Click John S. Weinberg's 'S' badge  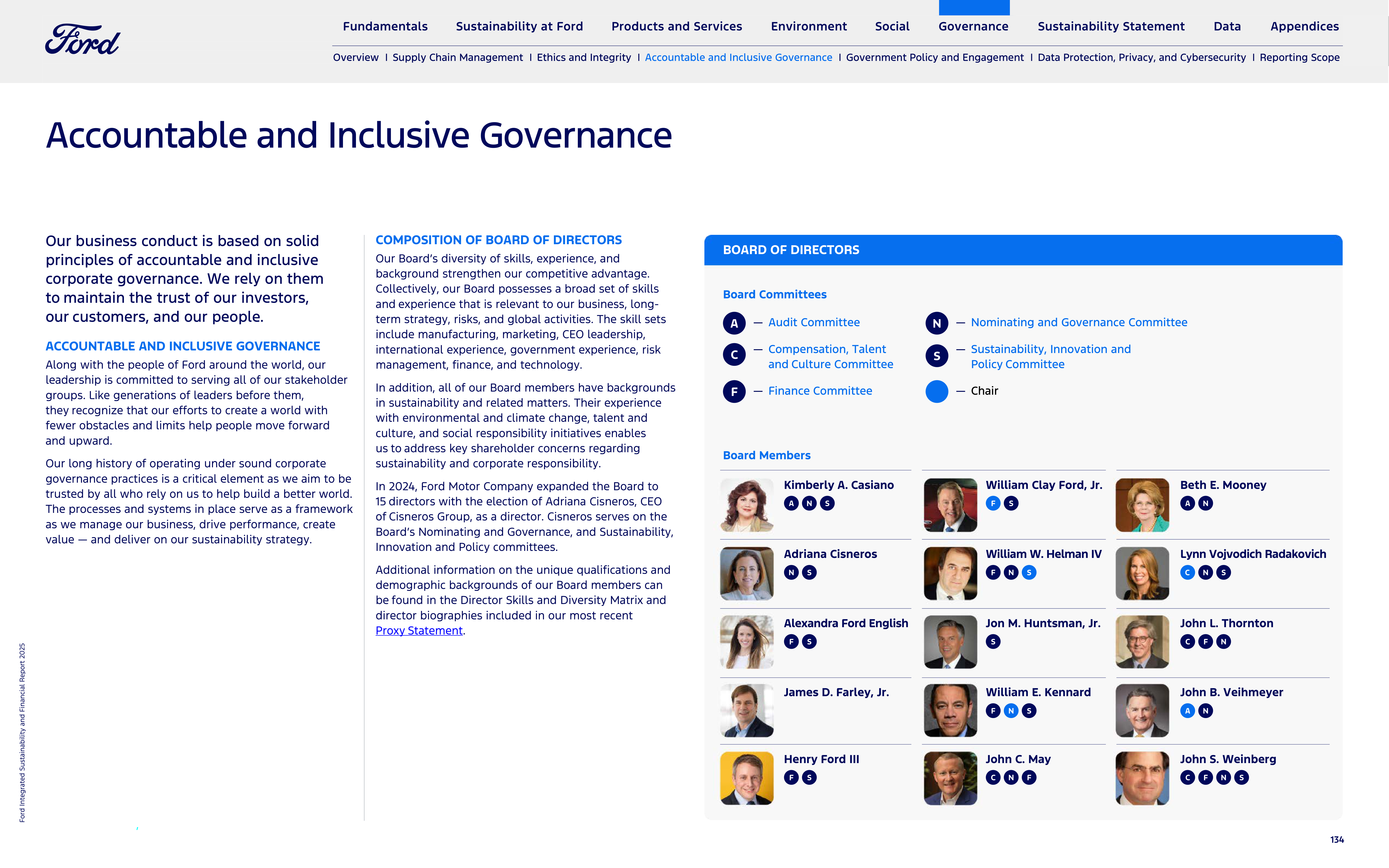coord(1241,777)
